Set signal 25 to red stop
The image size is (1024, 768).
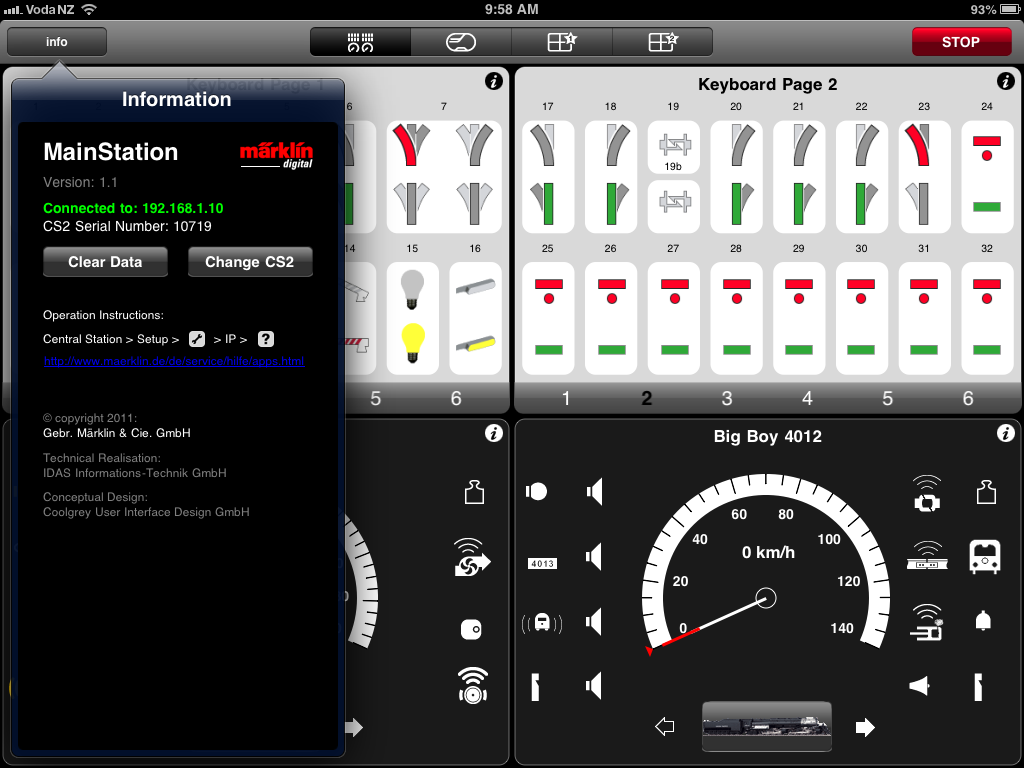click(x=548, y=291)
